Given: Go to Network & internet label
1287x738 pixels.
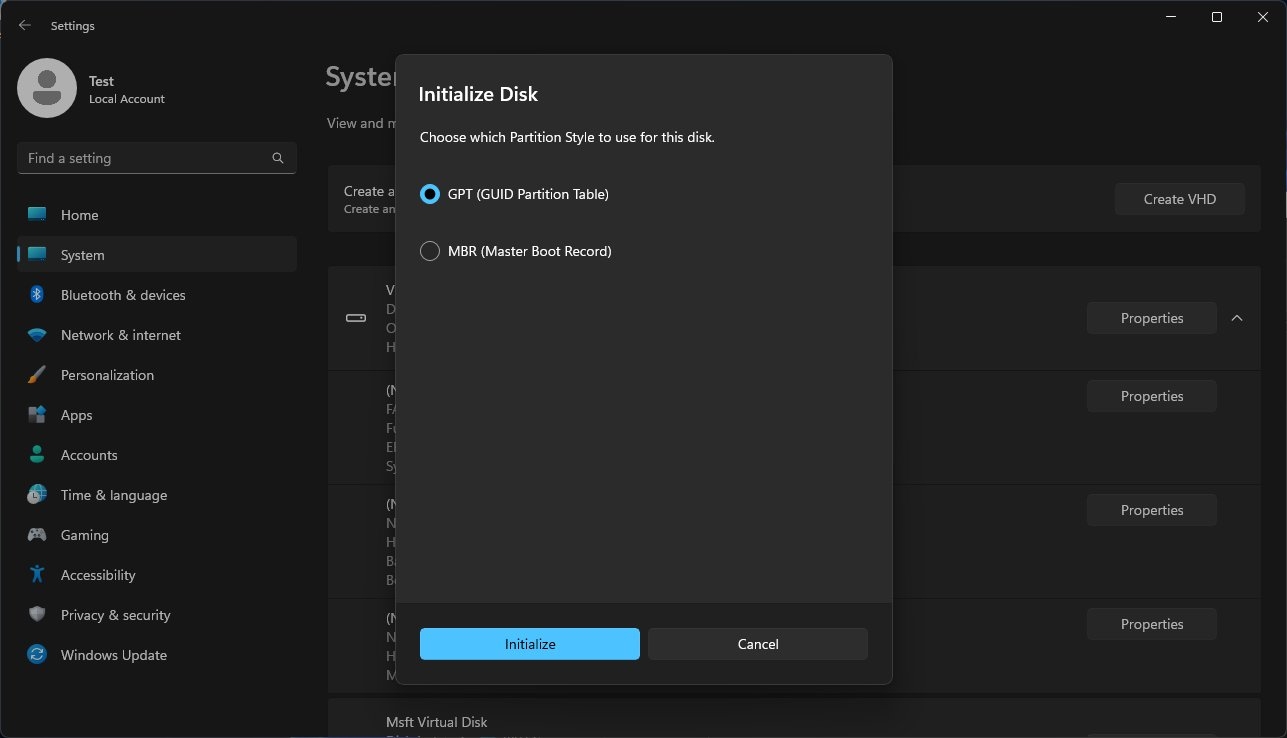Looking at the screenshot, I should pos(121,335).
